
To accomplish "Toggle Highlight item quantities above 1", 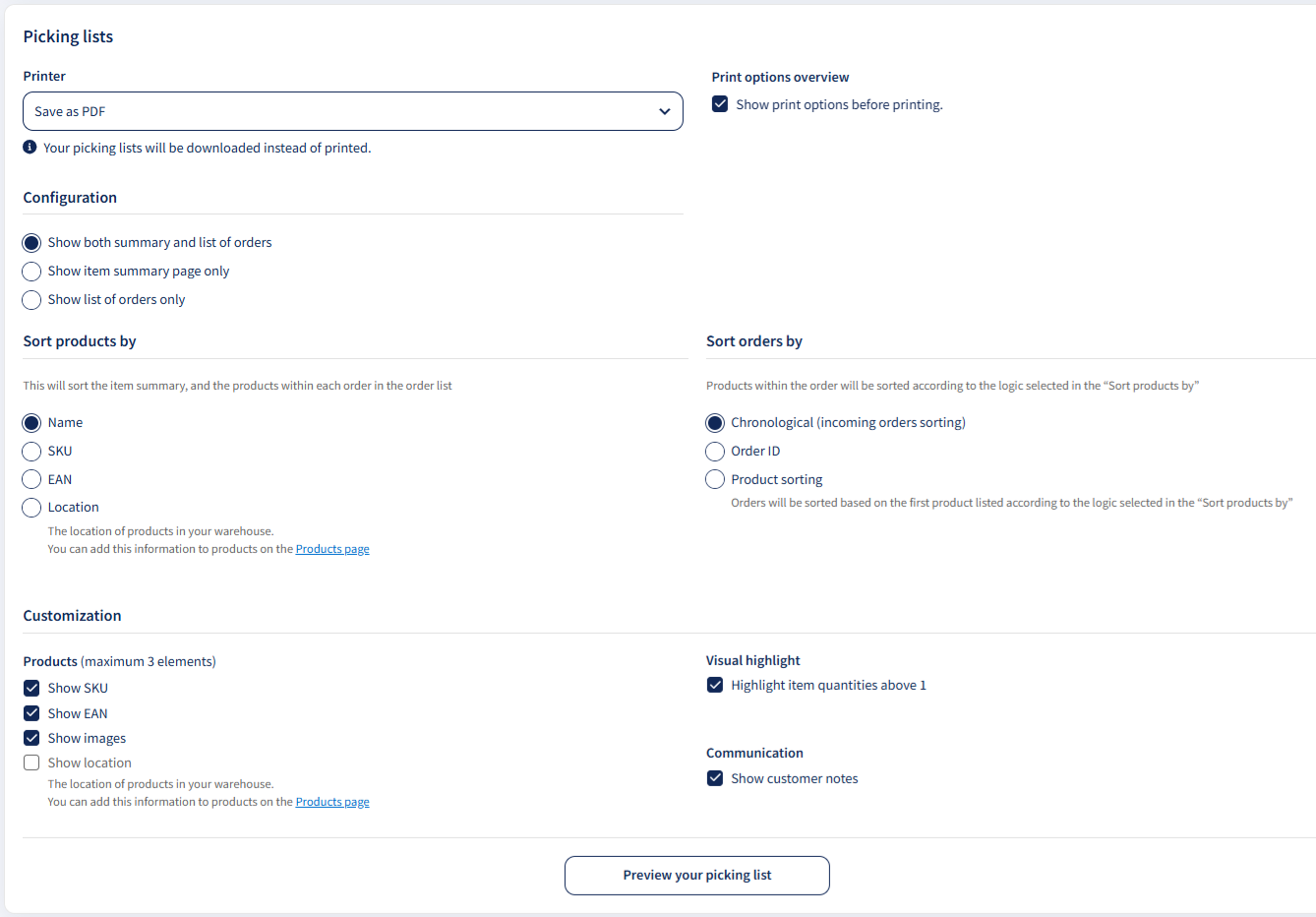I will pyautogui.click(x=715, y=685).
